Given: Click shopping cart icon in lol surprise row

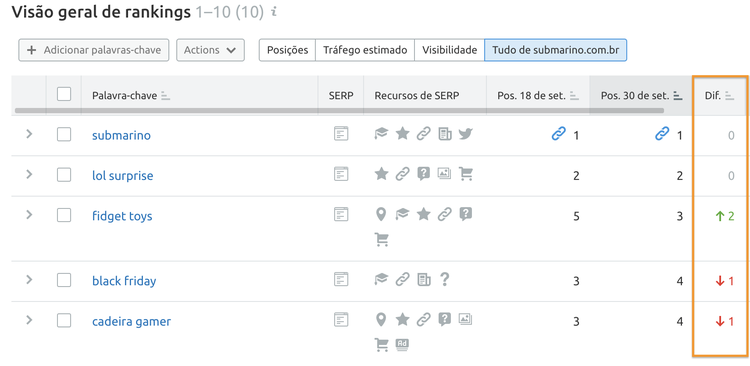Looking at the screenshot, I should coord(465,174).
